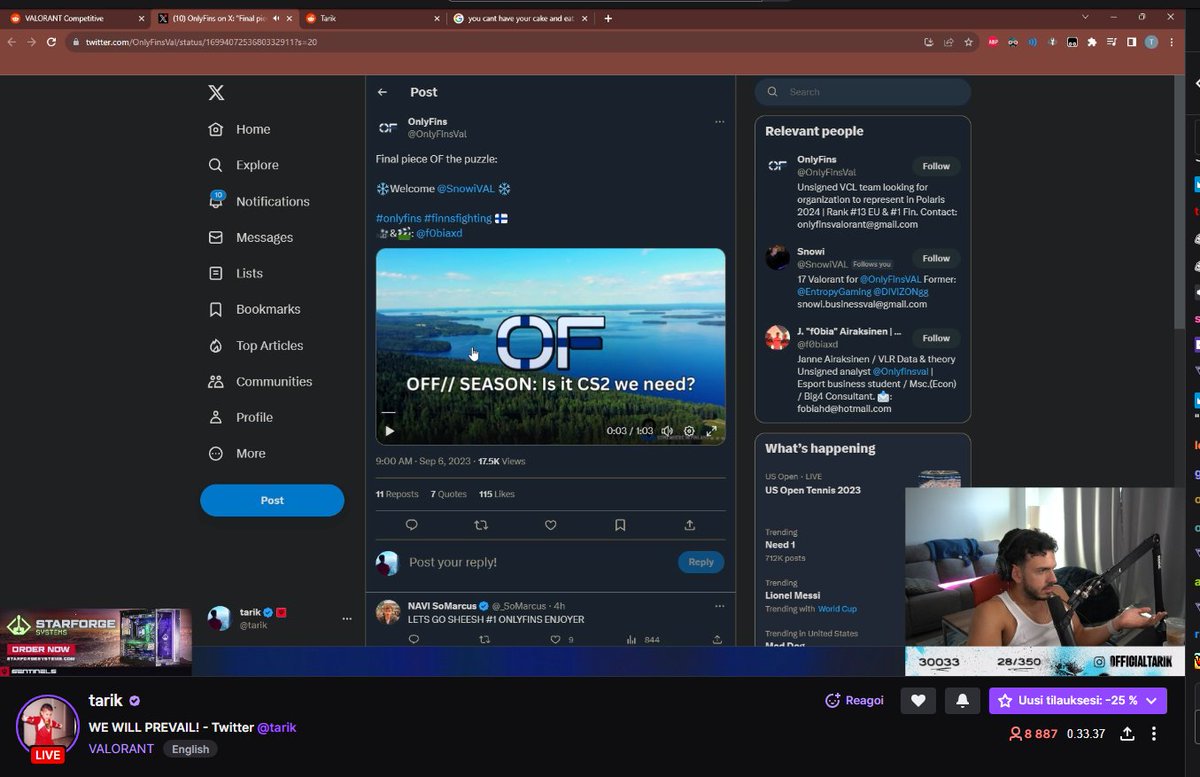The width and height of the screenshot is (1200, 777).
Task: Open Lists in the X sidebar
Action: pyautogui.click(x=236, y=273)
